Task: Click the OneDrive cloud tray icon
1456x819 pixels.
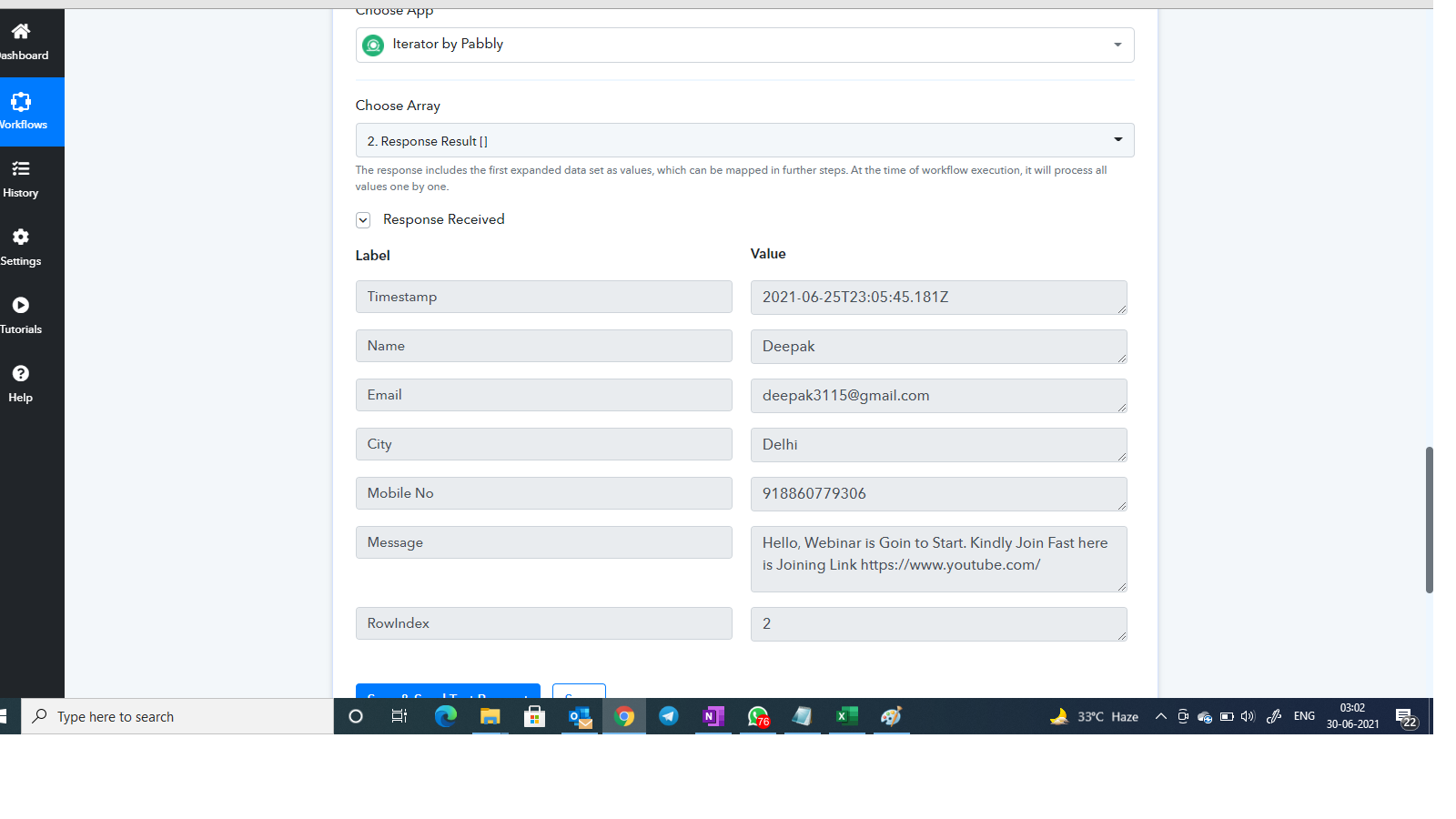Action: (1205, 717)
